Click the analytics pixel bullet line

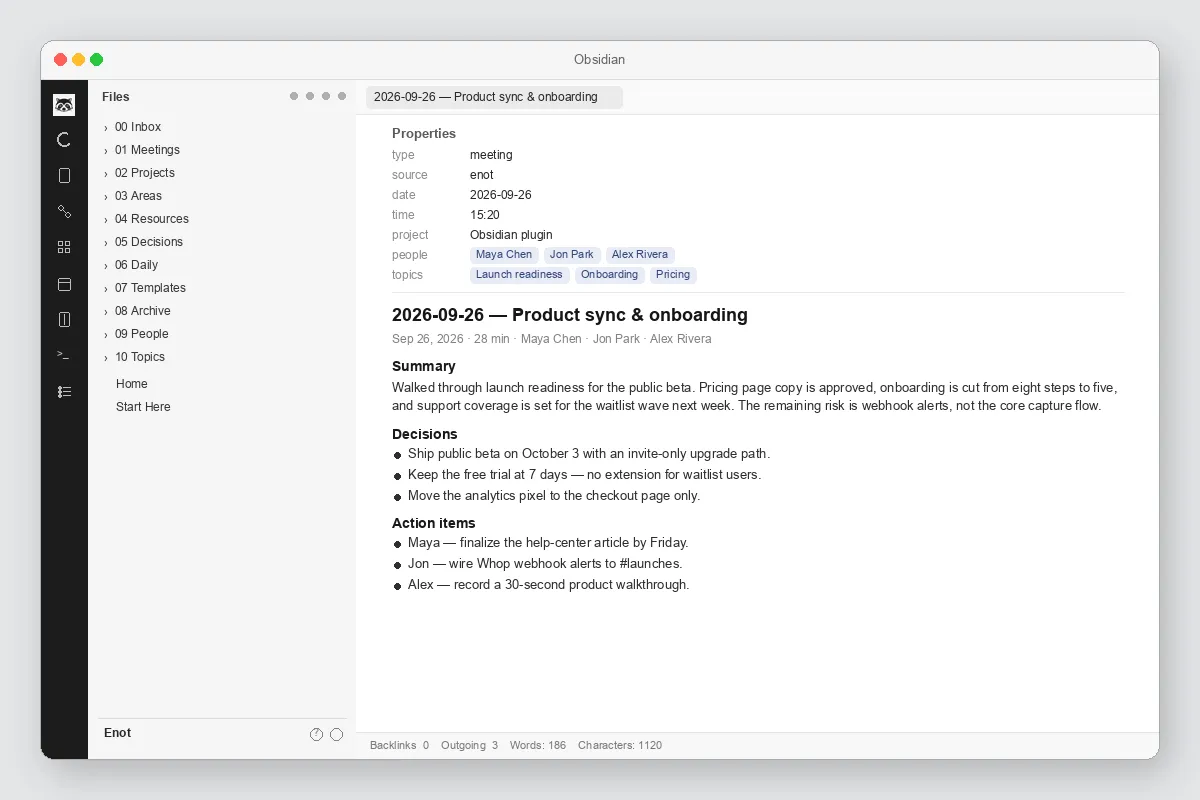pos(554,496)
